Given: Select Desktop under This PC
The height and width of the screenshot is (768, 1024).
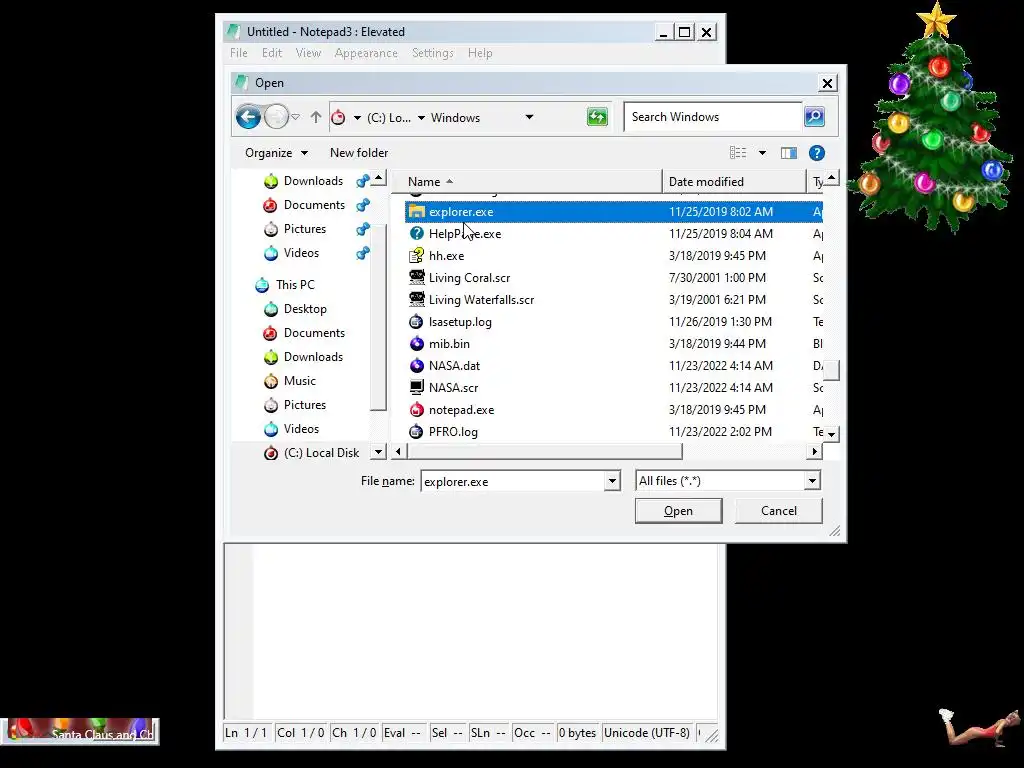Looking at the screenshot, I should point(305,309).
